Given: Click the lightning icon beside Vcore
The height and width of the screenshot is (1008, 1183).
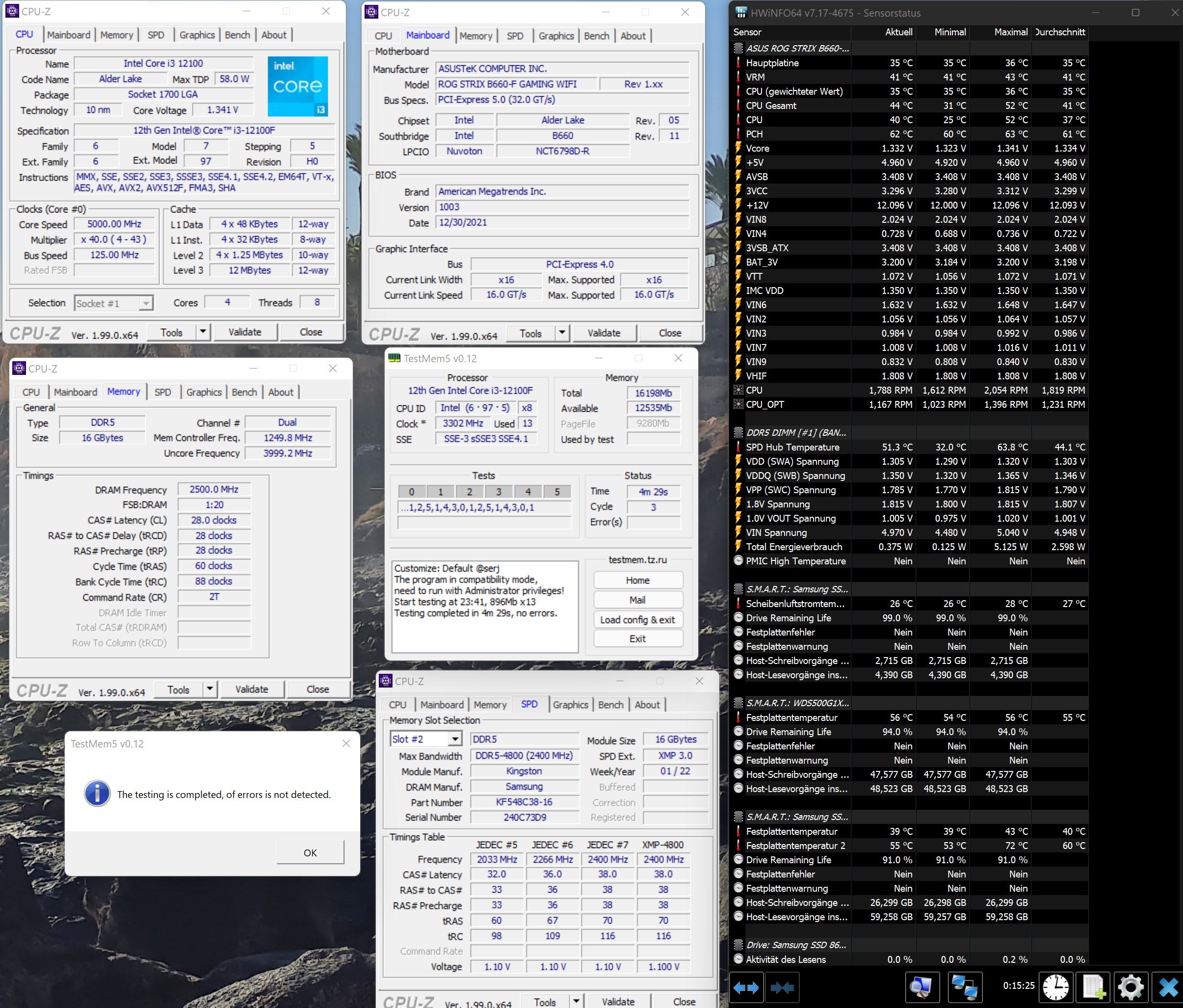Looking at the screenshot, I should pos(738,148).
